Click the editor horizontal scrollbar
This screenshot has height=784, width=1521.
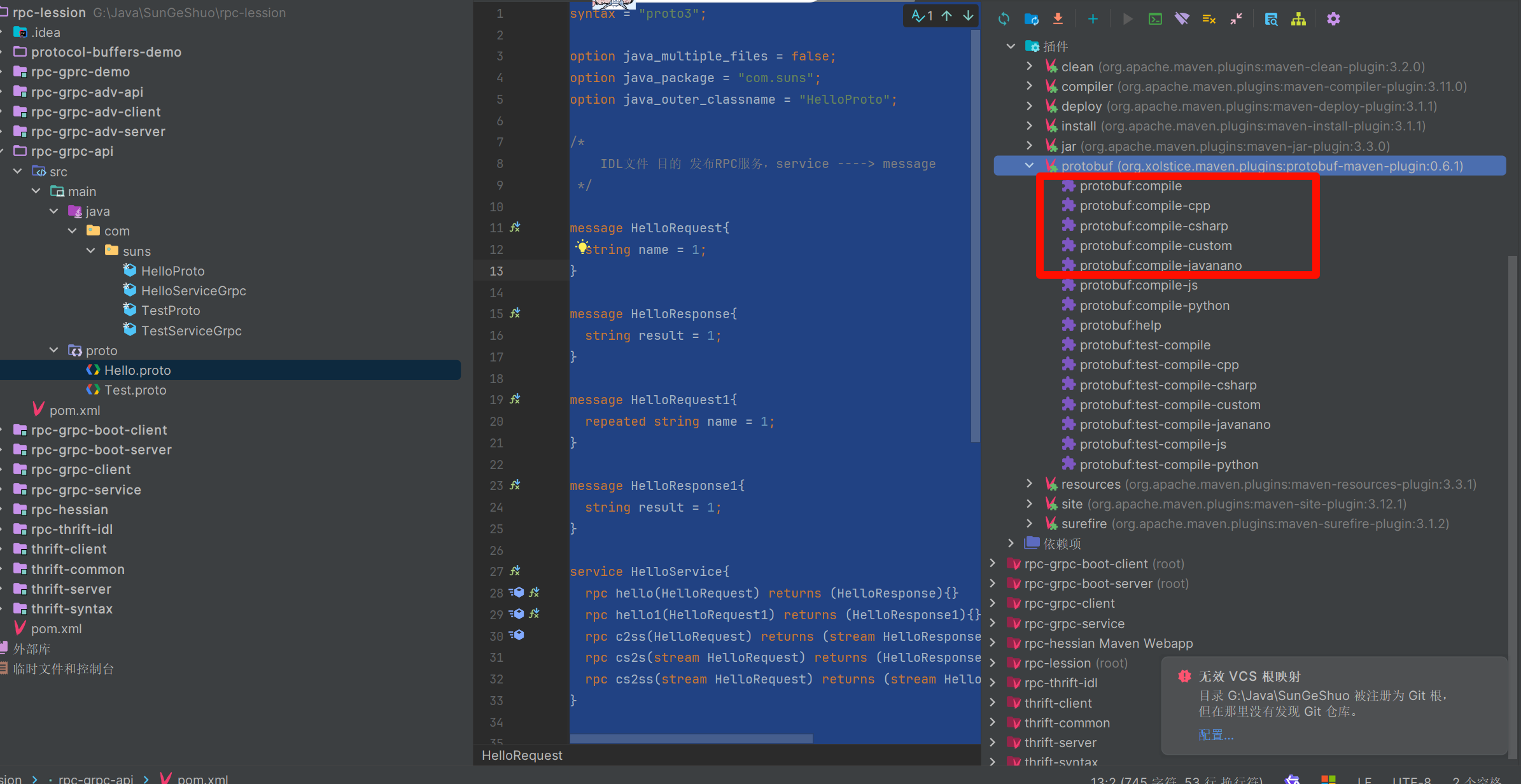[690, 739]
